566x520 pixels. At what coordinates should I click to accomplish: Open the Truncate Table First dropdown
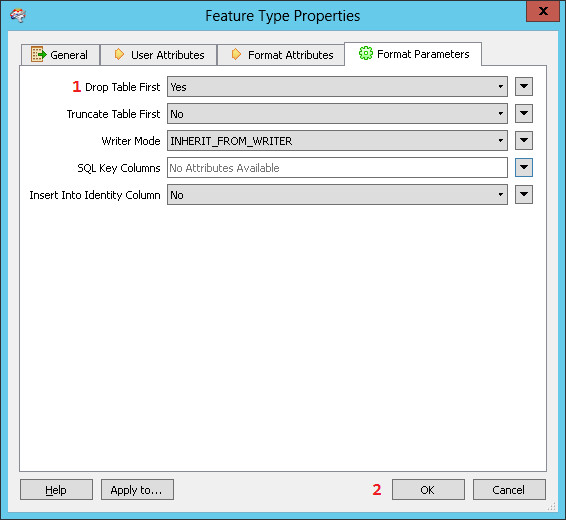(337, 114)
